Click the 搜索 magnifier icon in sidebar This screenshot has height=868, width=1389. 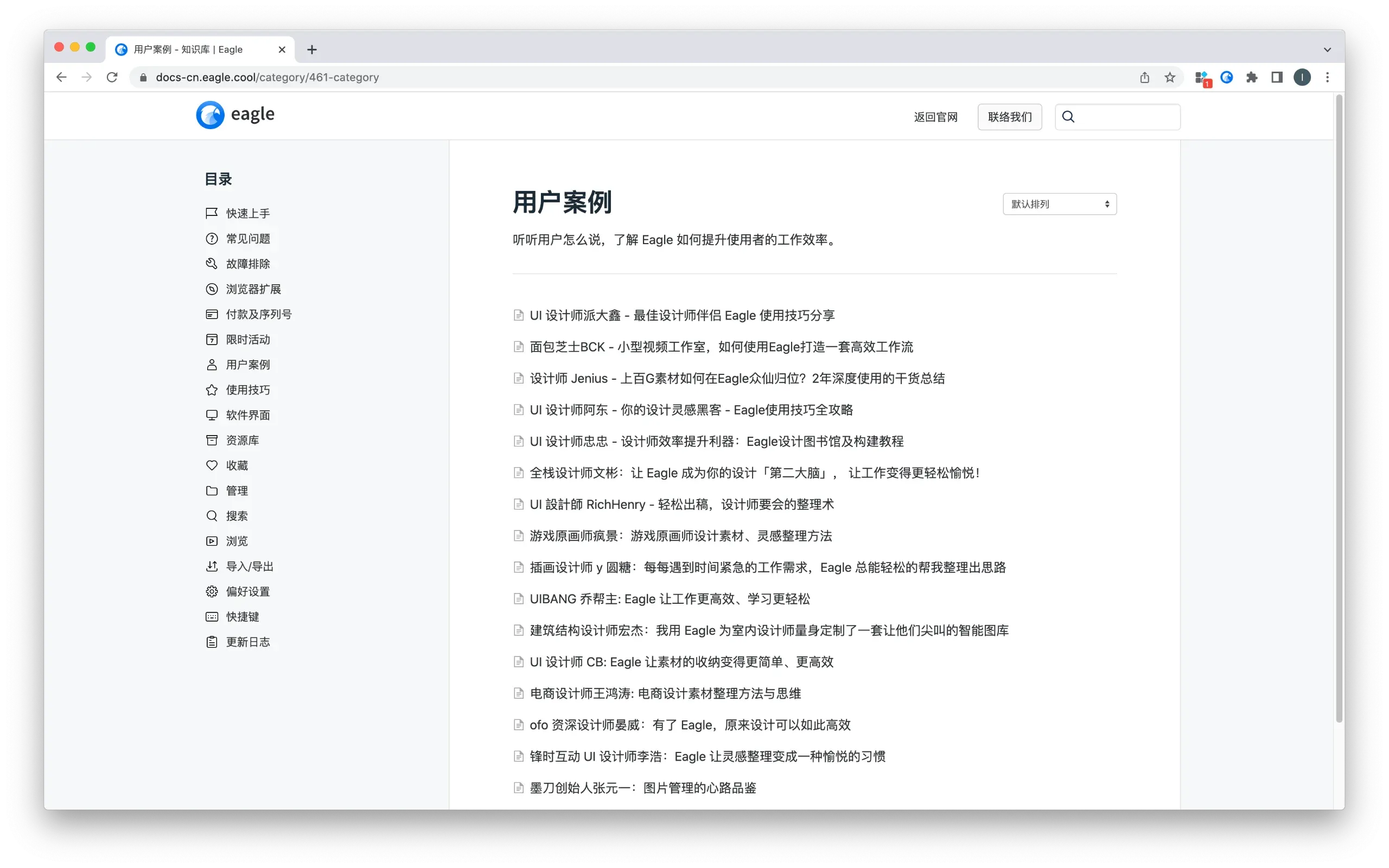click(212, 515)
